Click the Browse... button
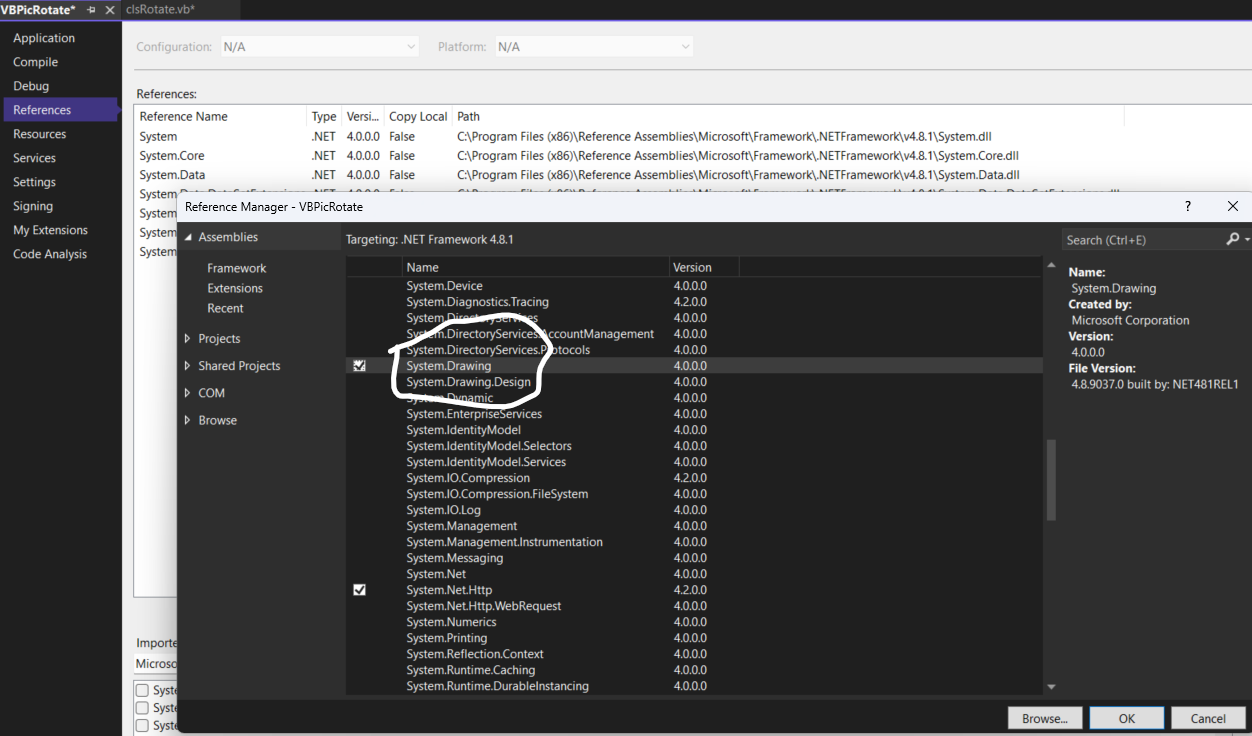This screenshot has height=736, width=1252. point(1045,718)
